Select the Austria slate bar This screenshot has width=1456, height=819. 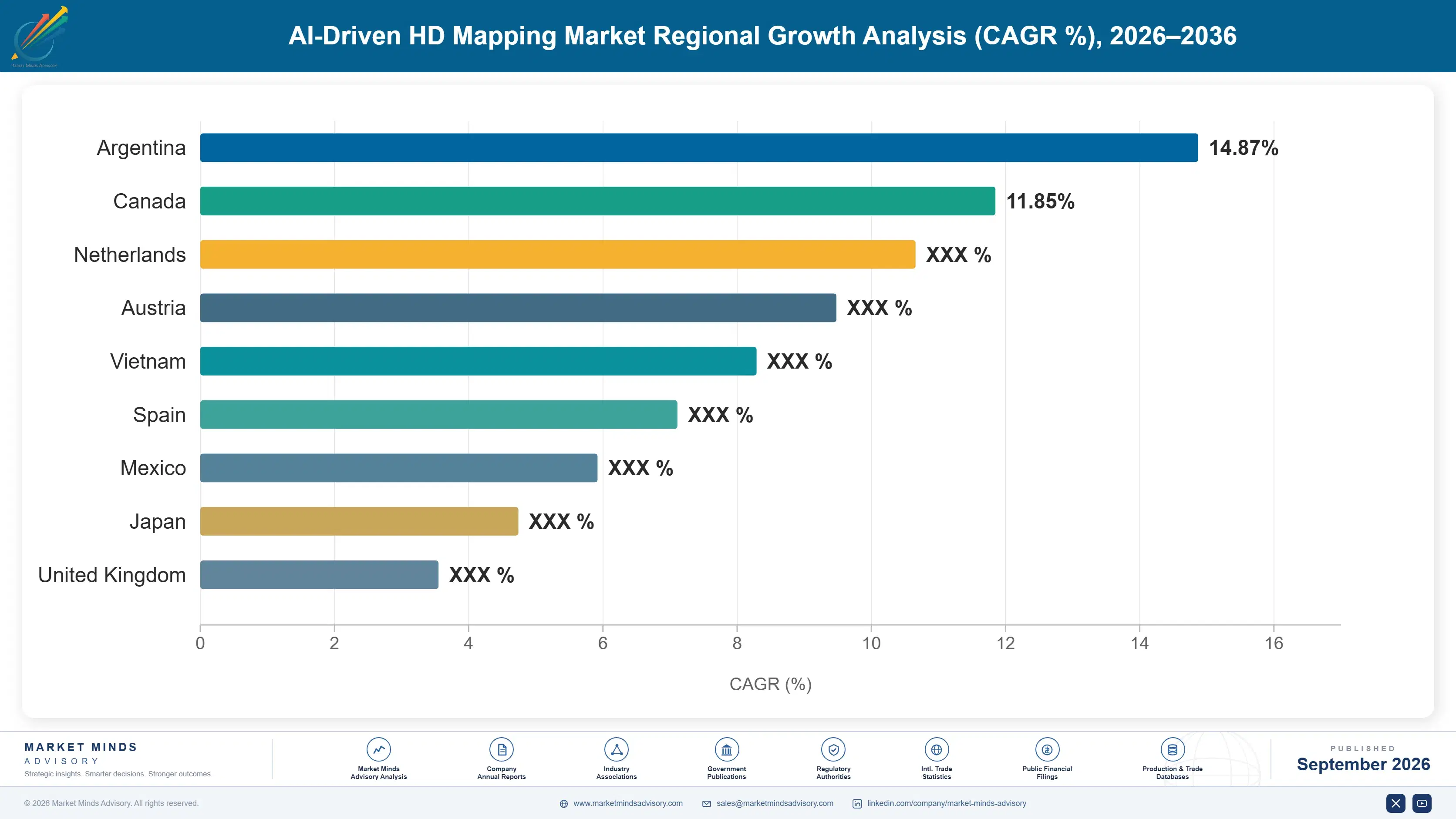point(518,308)
